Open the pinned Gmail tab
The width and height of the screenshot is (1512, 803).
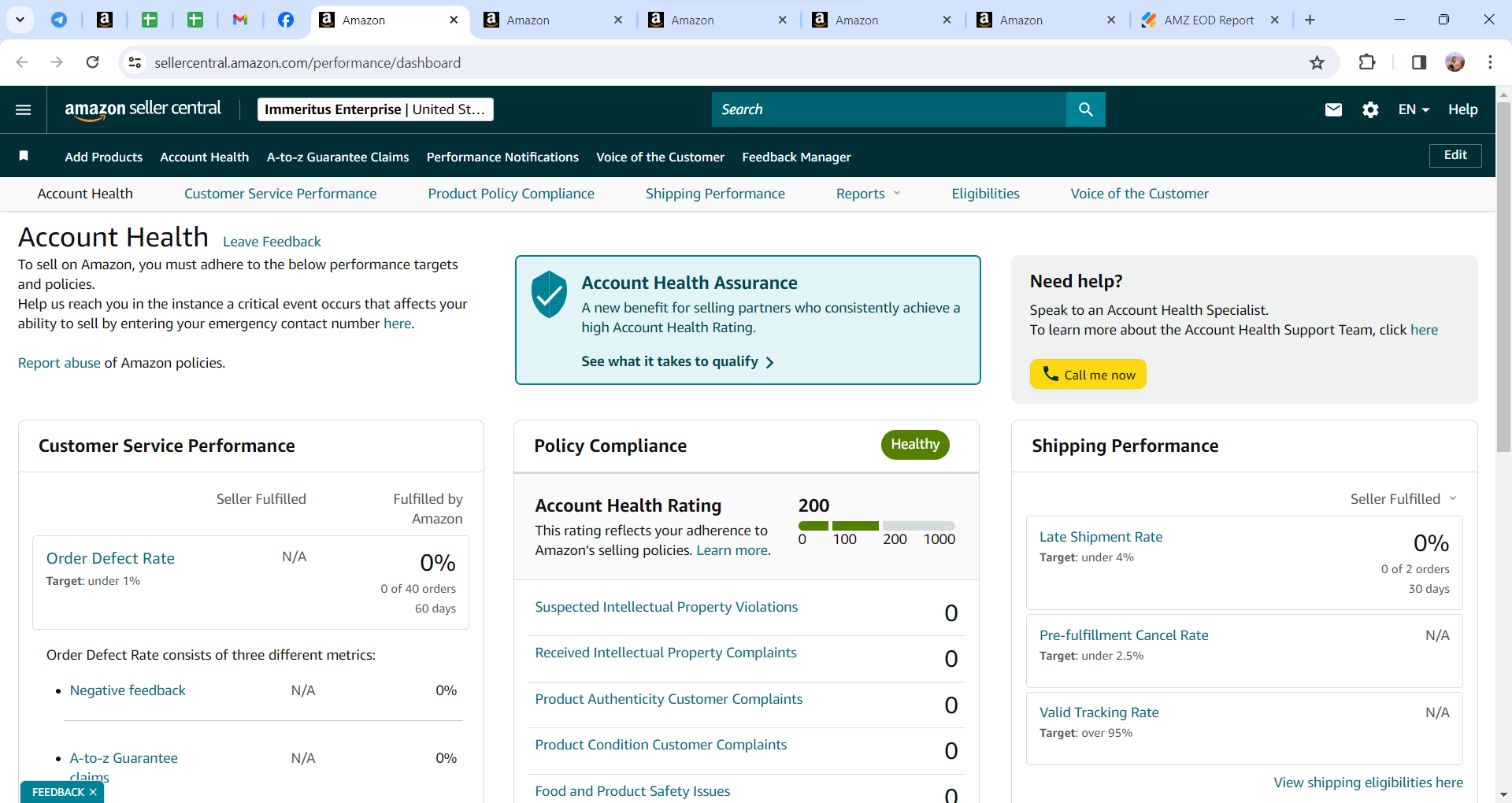pos(240,20)
